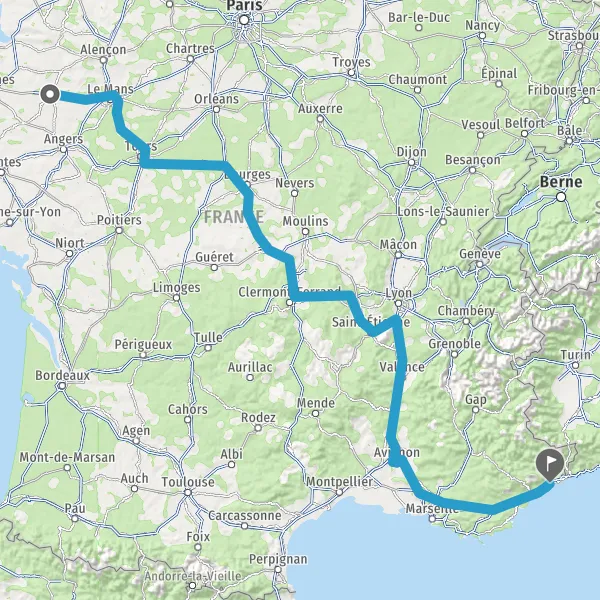
Task: Click the Orléans map label
Action: [x=216, y=99]
